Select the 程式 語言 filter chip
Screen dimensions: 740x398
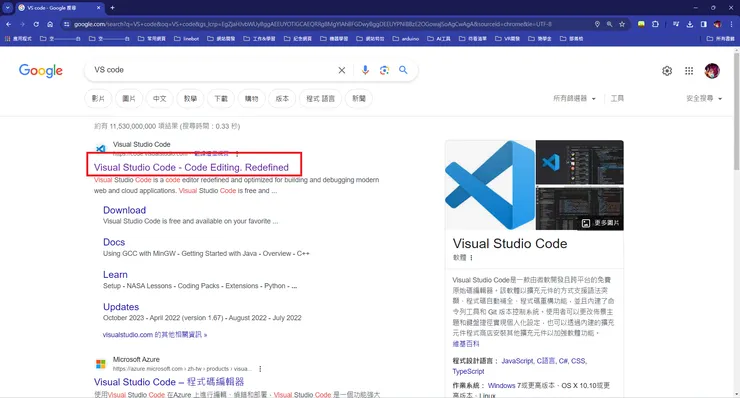[x=320, y=99]
